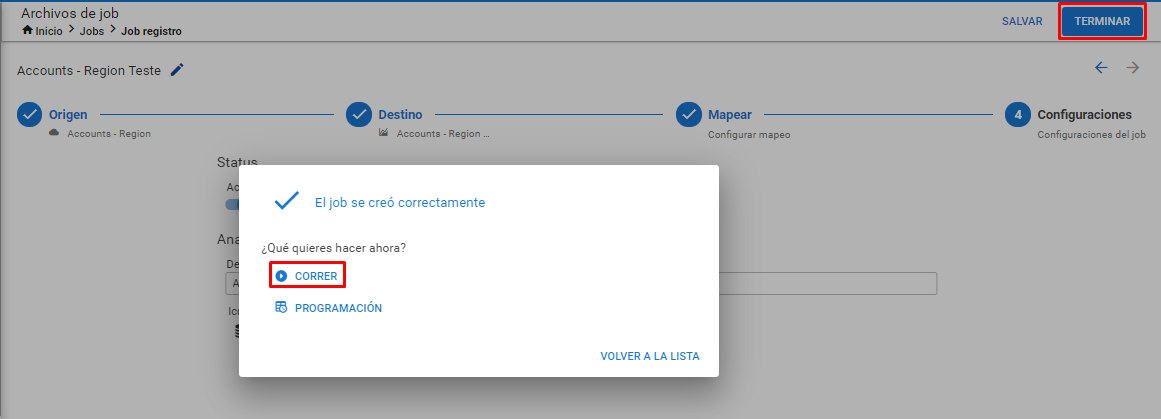Viewport: 1161px width, 419px height.
Task: Click 'El job se creó correctamente' message
Action: (400, 202)
